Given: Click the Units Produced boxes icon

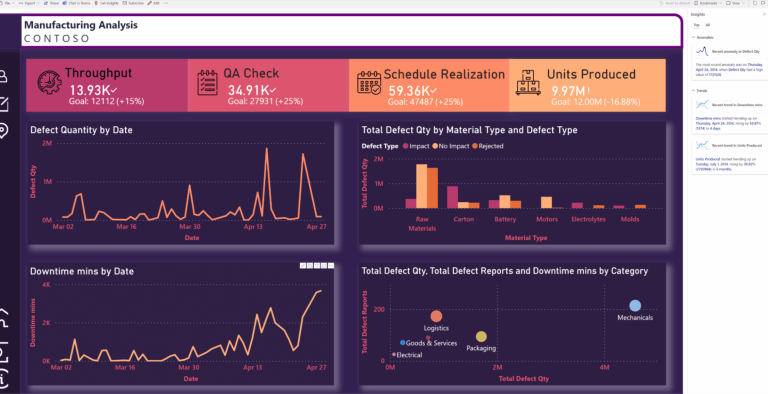Looking at the screenshot, I should (528, 82).
